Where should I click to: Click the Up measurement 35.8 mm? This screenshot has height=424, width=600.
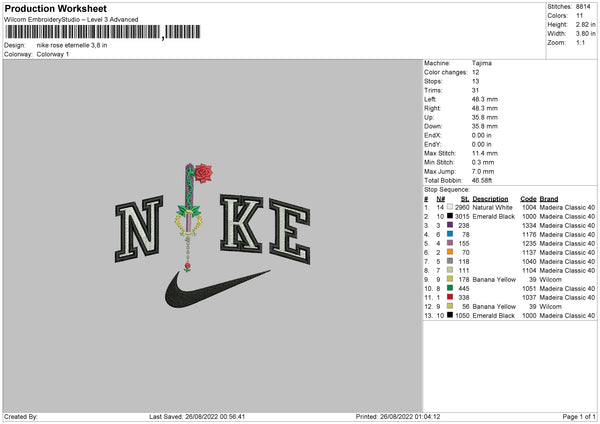pos(485,117)
